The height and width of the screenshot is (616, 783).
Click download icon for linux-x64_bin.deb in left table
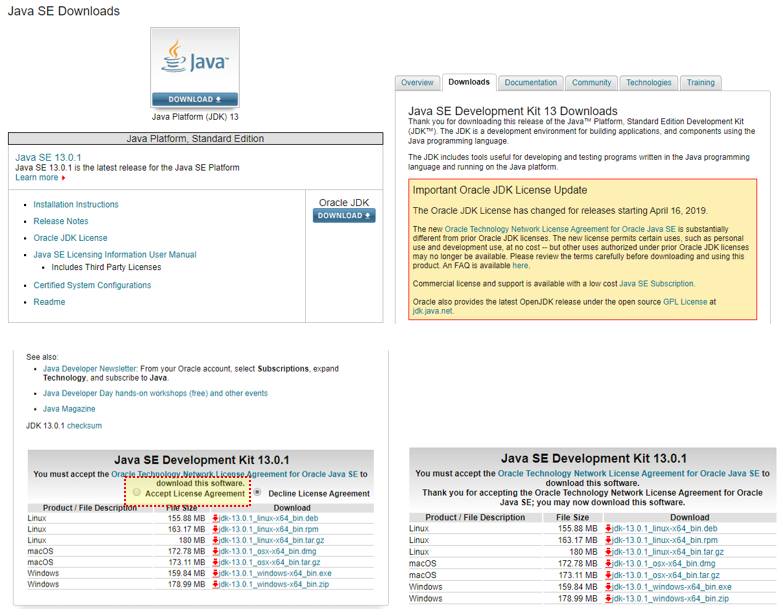(215, 518)
